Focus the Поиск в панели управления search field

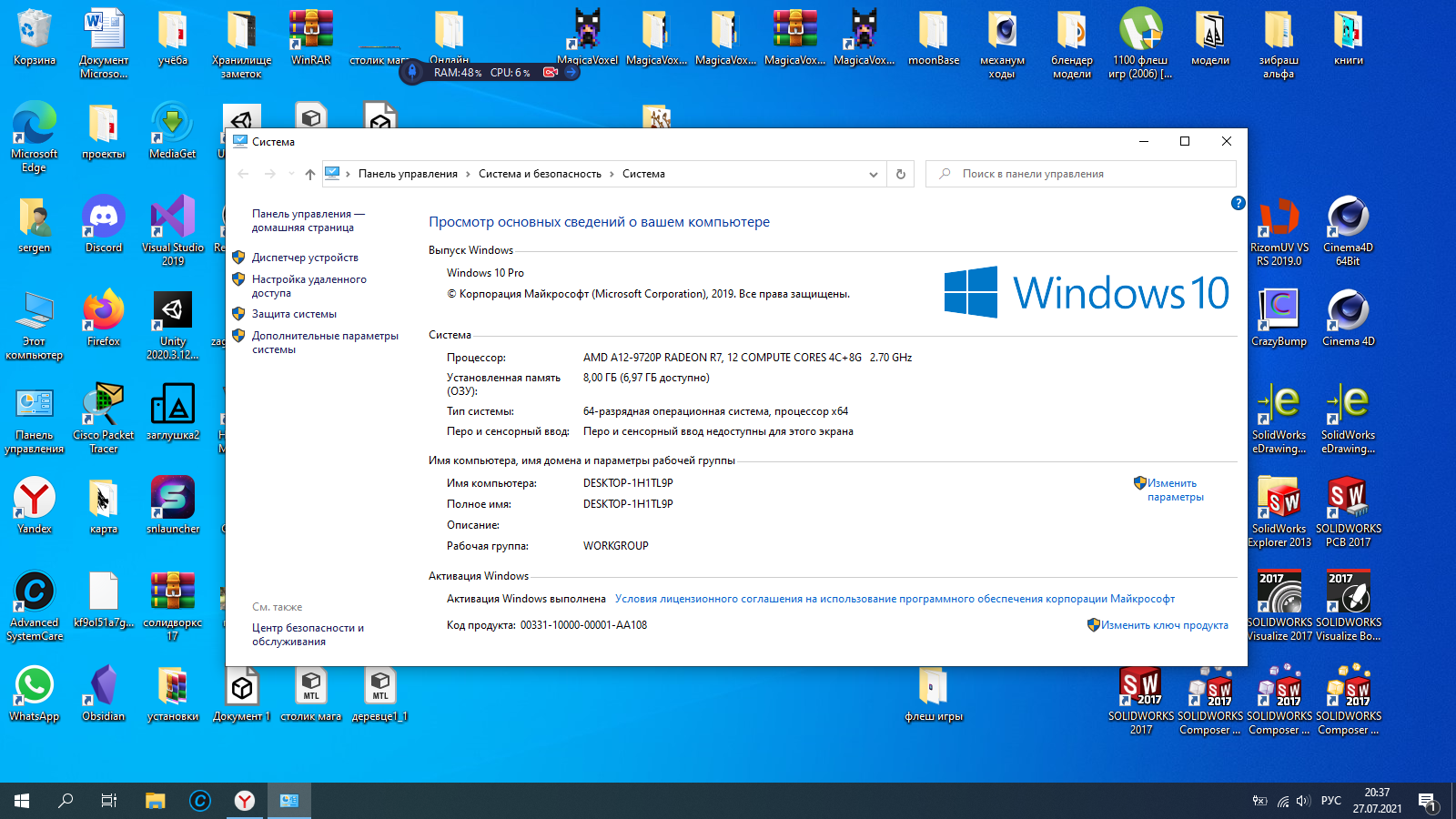pos(1080,174)
